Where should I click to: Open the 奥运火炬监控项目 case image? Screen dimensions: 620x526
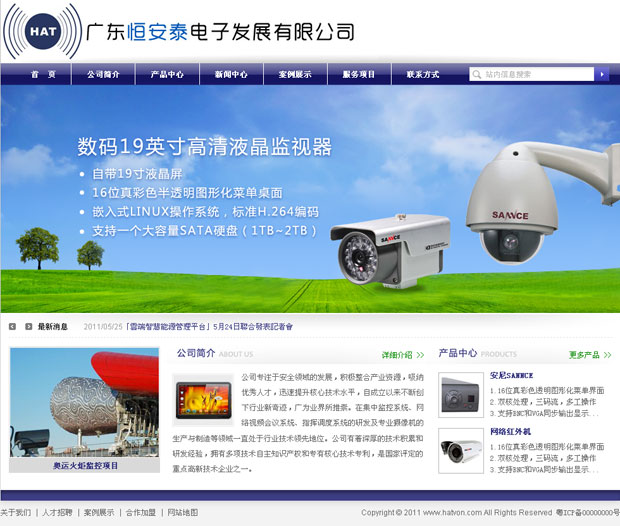click(84, 410)
